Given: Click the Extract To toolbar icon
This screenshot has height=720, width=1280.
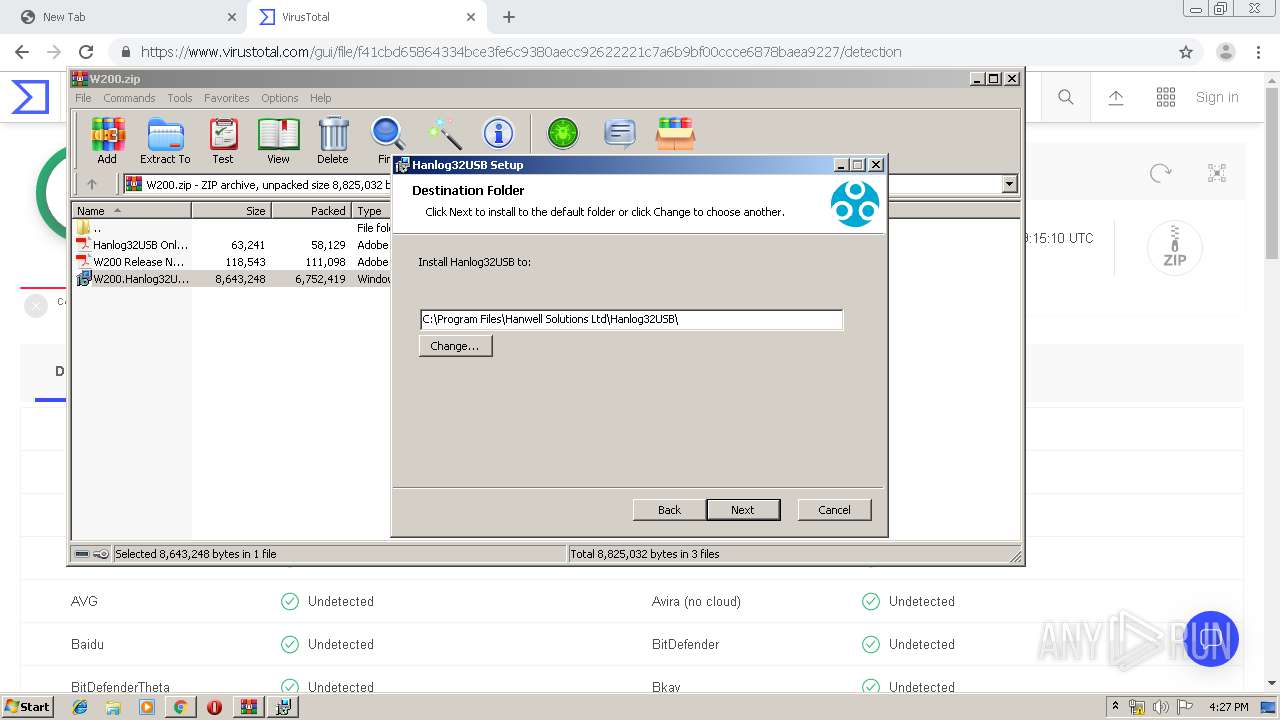Looking at the screenshot, I should pos(165,140).
